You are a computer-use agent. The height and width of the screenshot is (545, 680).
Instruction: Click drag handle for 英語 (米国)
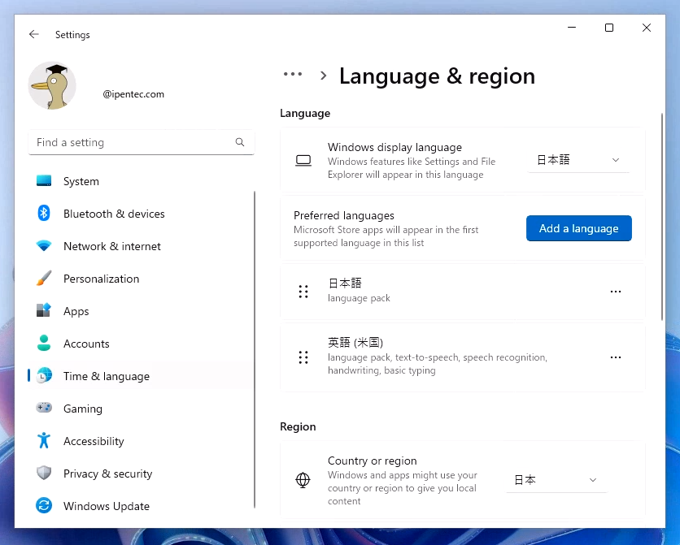point(303,357)
